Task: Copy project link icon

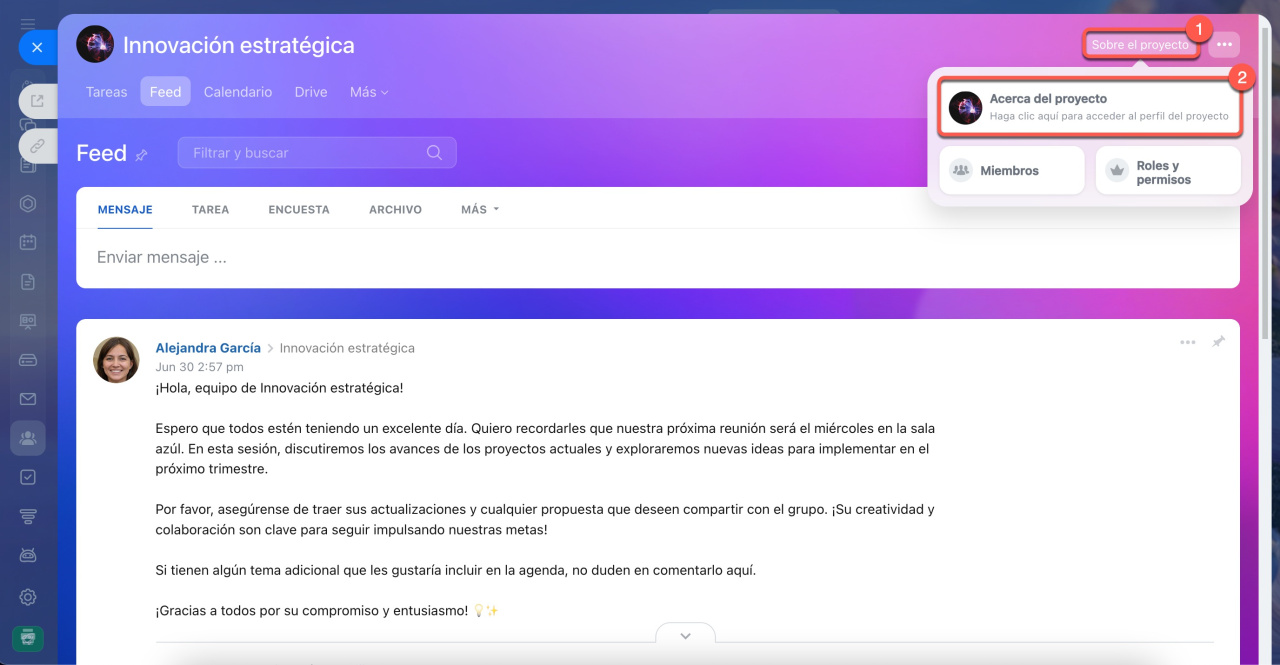Action: [38, 145]
